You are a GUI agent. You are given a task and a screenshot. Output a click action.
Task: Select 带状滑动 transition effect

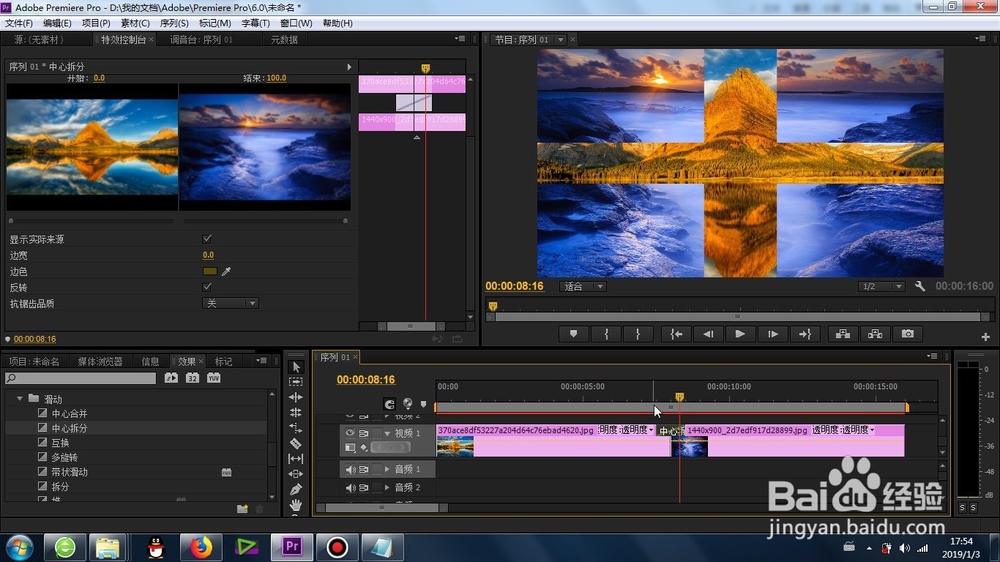coord(69,472)
